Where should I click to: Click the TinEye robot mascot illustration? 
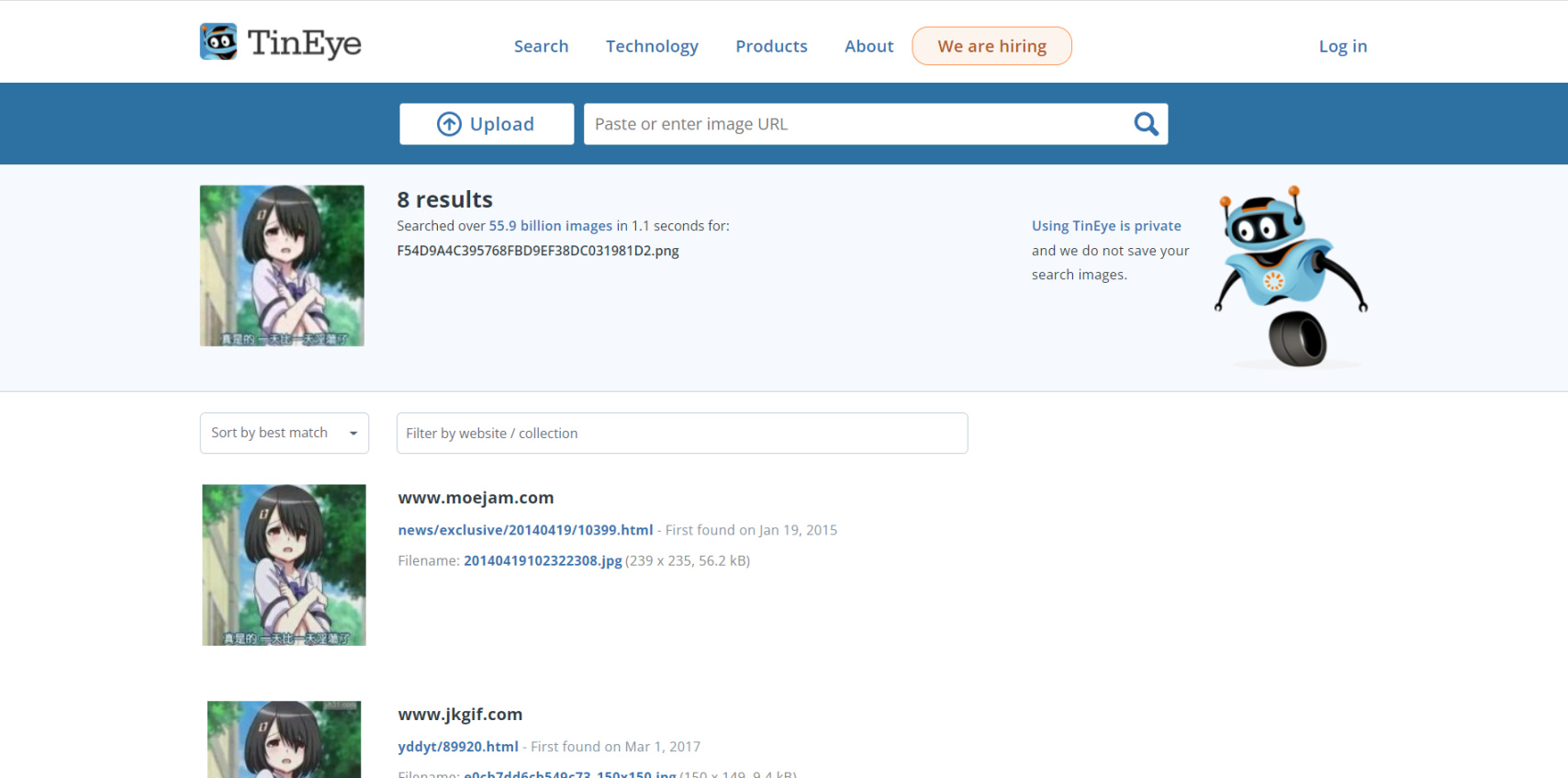coord(1290,276)
